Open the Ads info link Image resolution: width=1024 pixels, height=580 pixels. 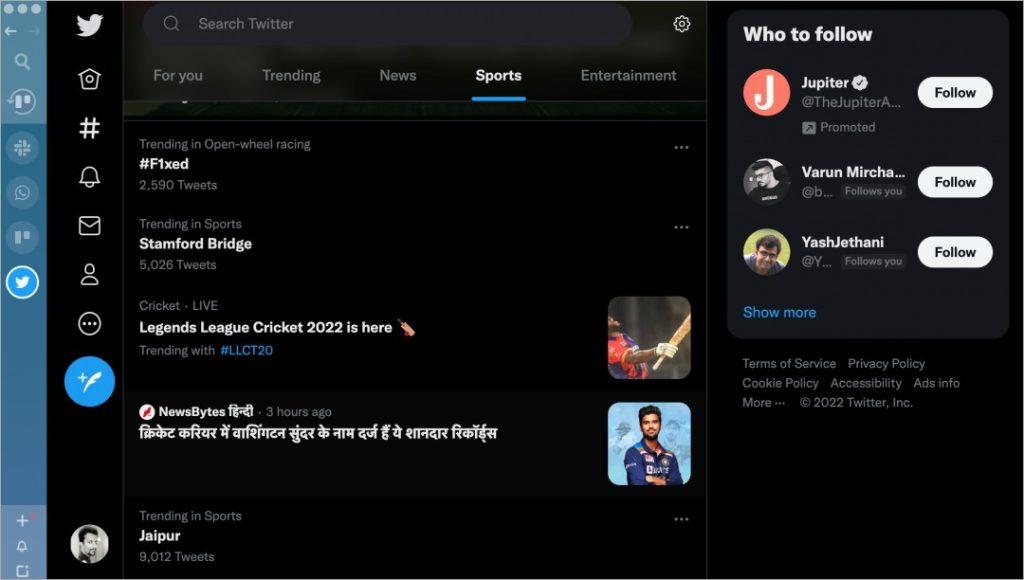click(936, 383)
